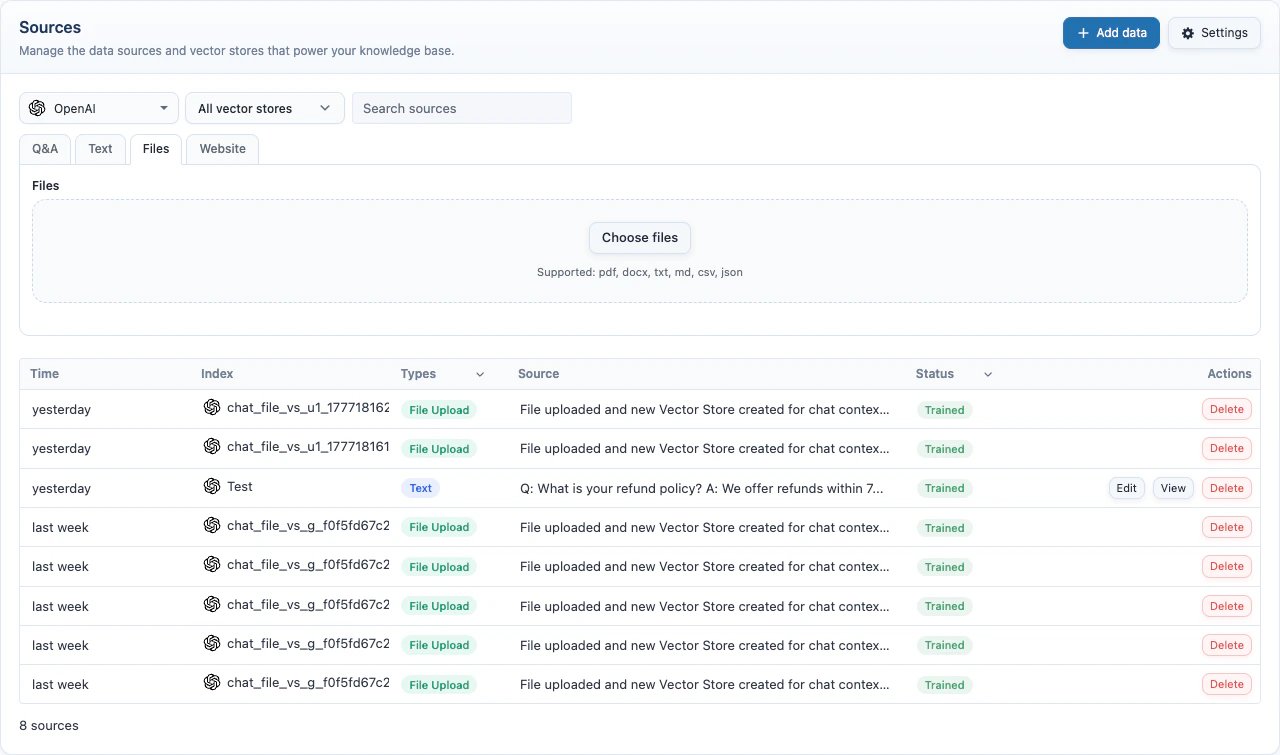View the Test source content
Image resolution: width=1280 pixels, height=755 pixels.
[1172, 487]
